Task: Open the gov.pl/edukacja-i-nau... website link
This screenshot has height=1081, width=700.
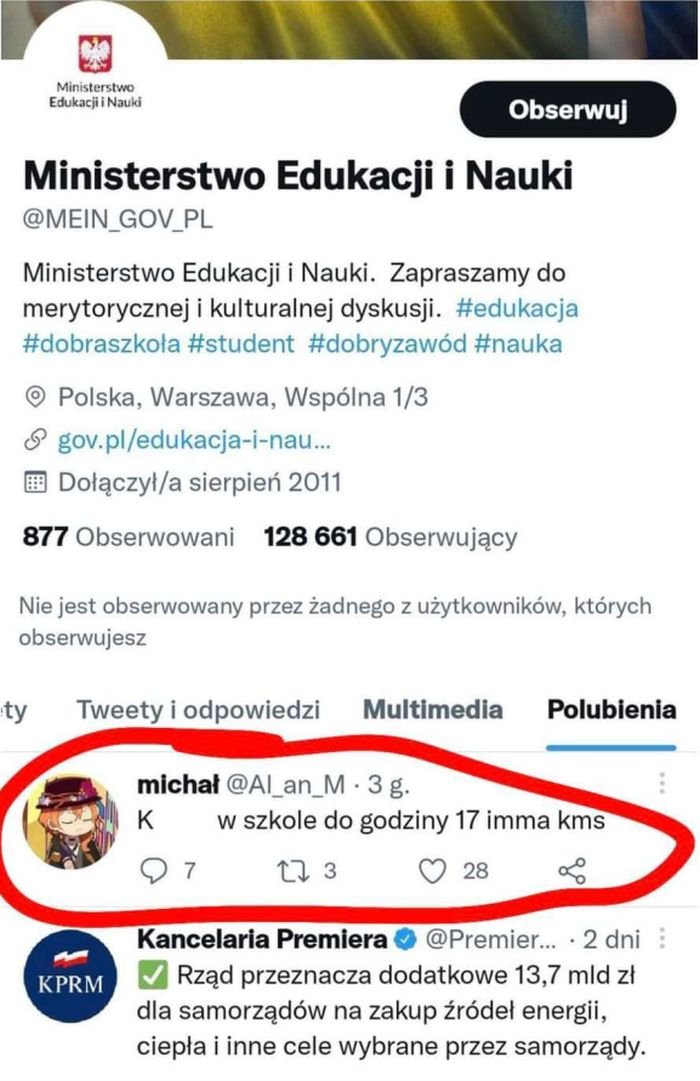Action: coord(192,440)
